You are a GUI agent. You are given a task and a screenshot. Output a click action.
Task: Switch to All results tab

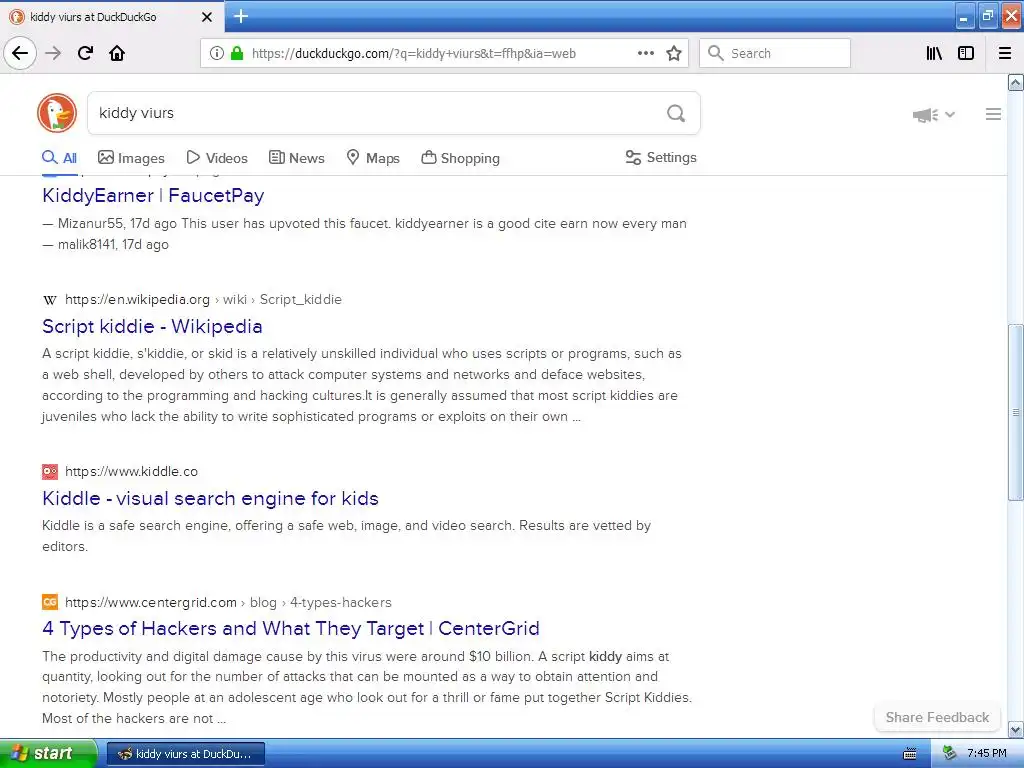(x=59, y=158)
